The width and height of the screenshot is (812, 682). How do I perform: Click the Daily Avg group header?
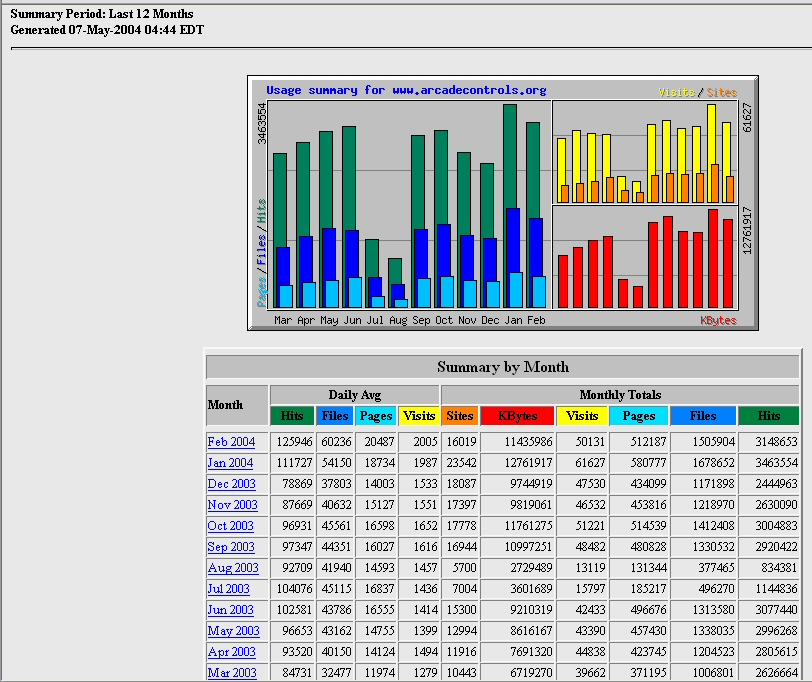(354, 395)
